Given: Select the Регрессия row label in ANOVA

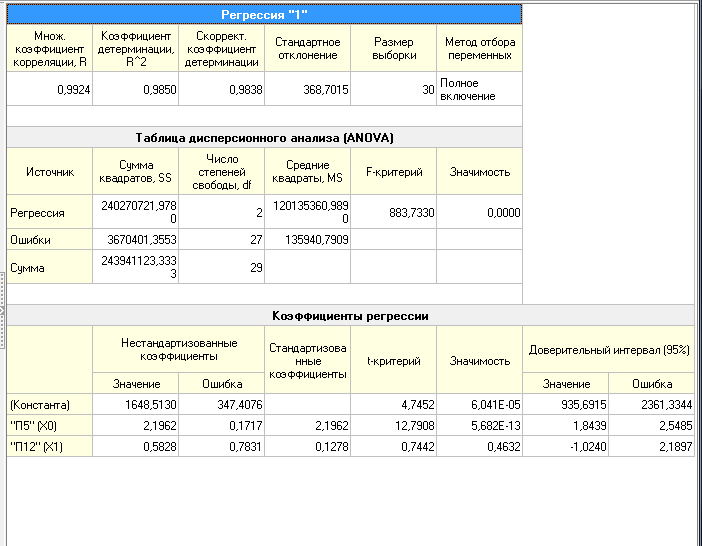Looking at the screenshot, I should pos(50,212).
